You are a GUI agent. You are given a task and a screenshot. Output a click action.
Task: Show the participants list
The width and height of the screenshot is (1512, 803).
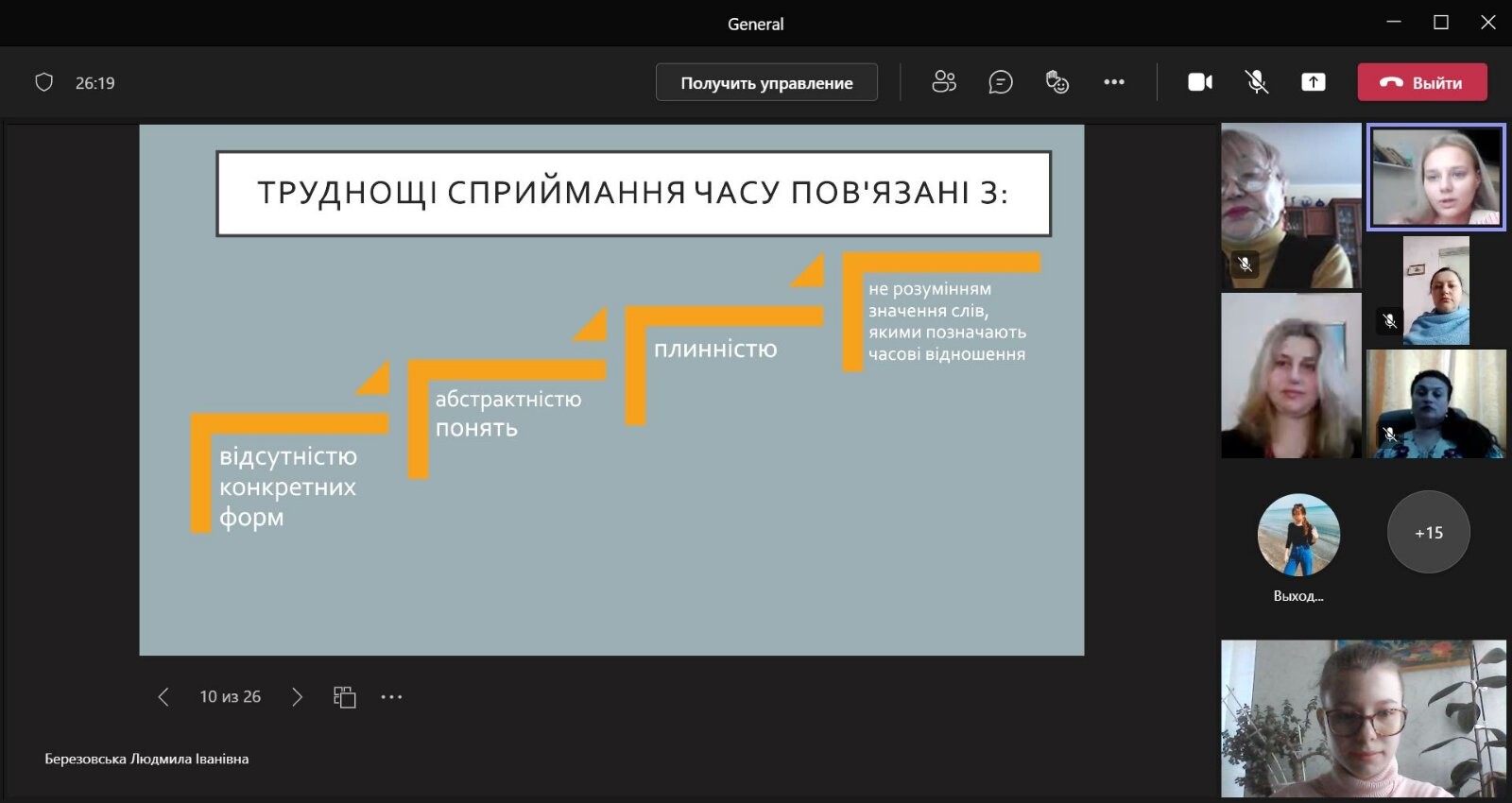point(944,82)
